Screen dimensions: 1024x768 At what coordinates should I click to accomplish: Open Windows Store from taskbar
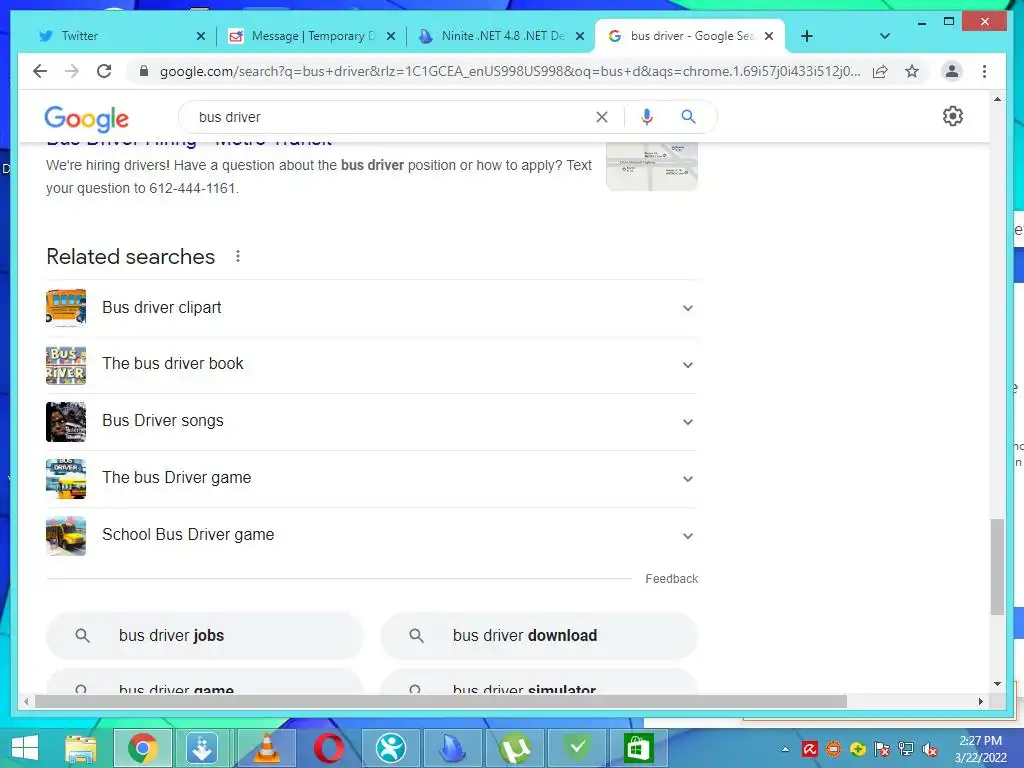639,748
